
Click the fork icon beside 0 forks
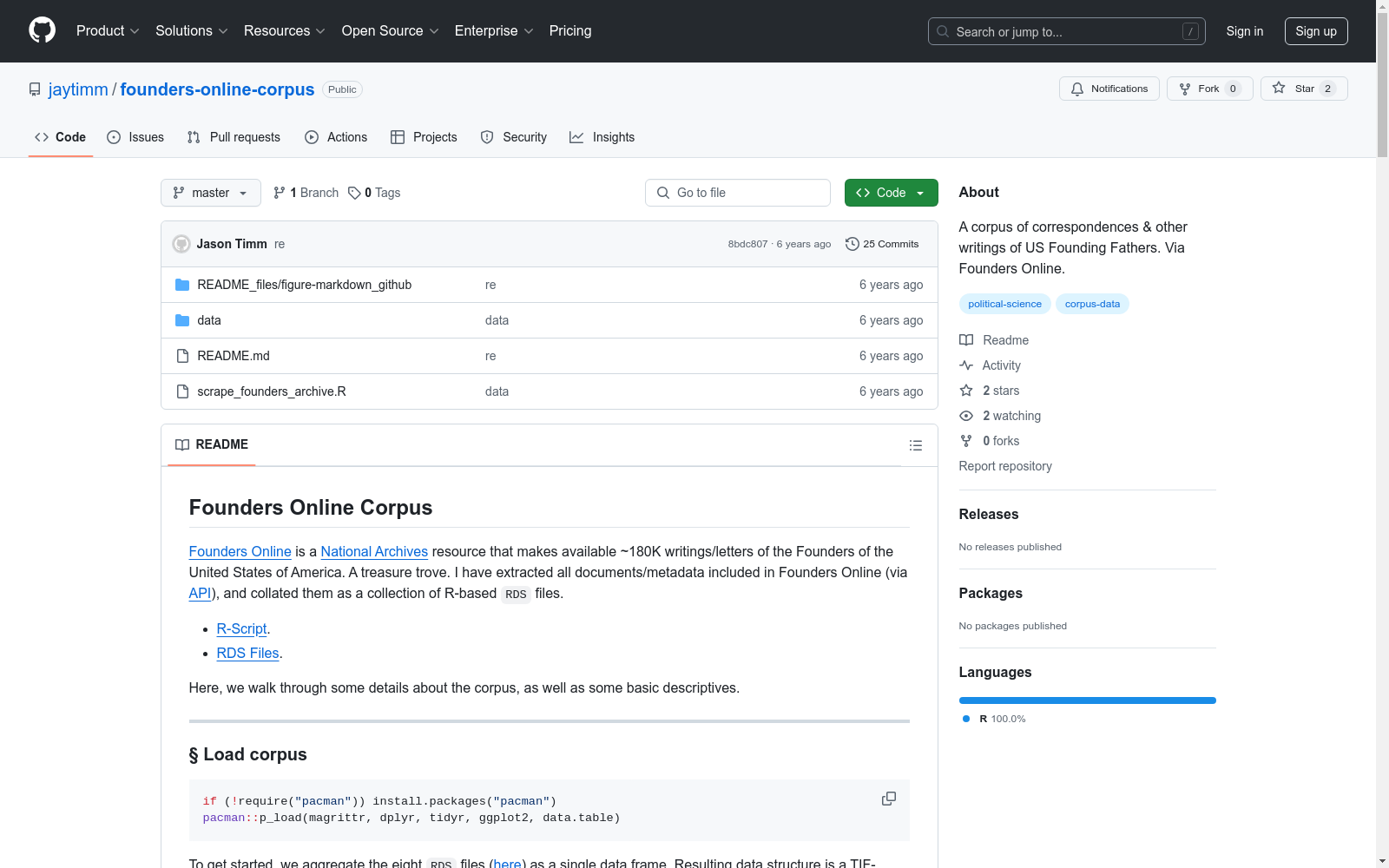(x=966, y=441)
